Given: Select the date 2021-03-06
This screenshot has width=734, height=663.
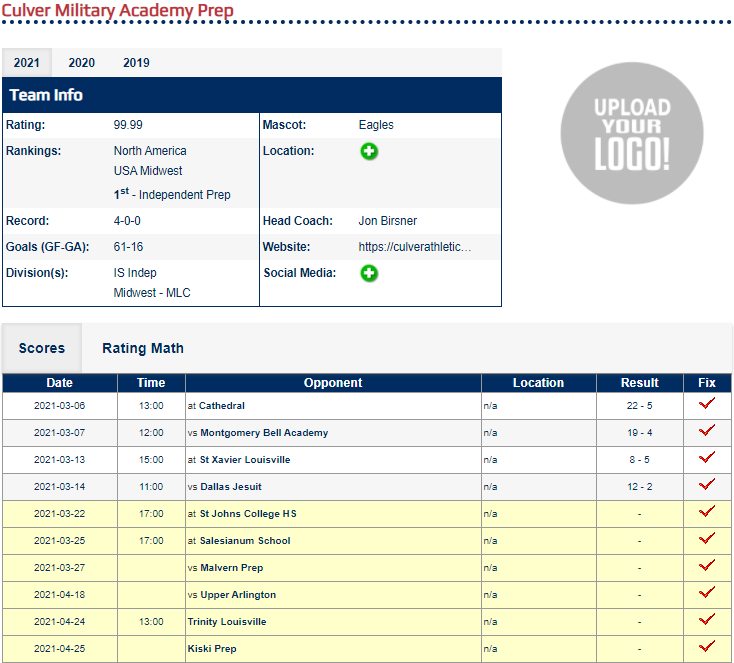Looking at the screenshot, I should [x=59, y=405].
